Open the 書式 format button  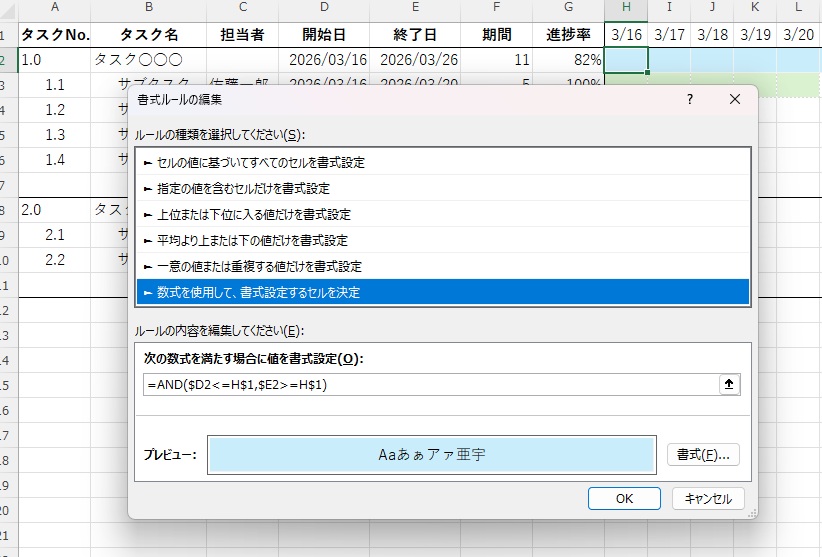[x=702, y=454]
